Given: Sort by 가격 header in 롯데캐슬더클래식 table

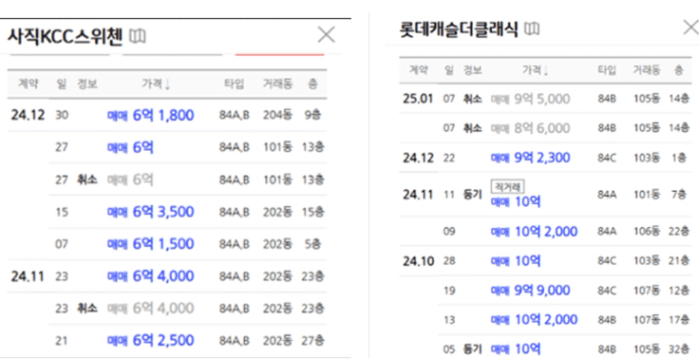Looking at the screenshot, I should pos(535,70).
